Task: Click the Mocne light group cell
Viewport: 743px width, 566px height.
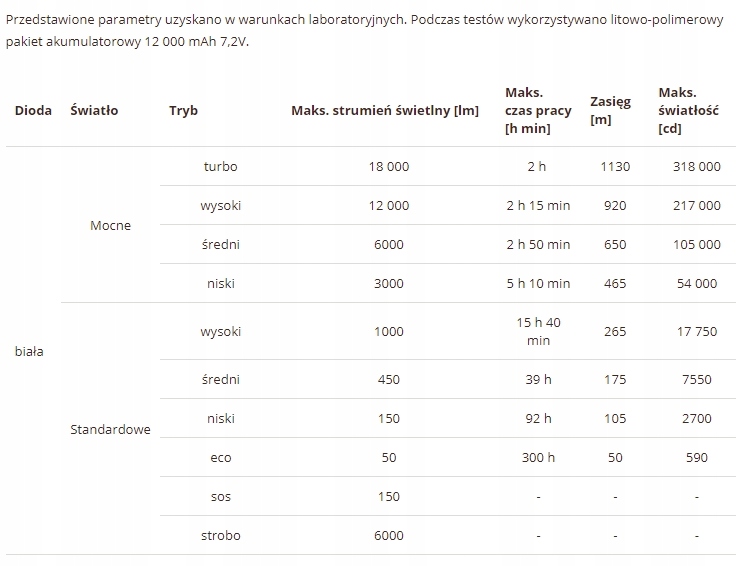Action: (110, 225)
